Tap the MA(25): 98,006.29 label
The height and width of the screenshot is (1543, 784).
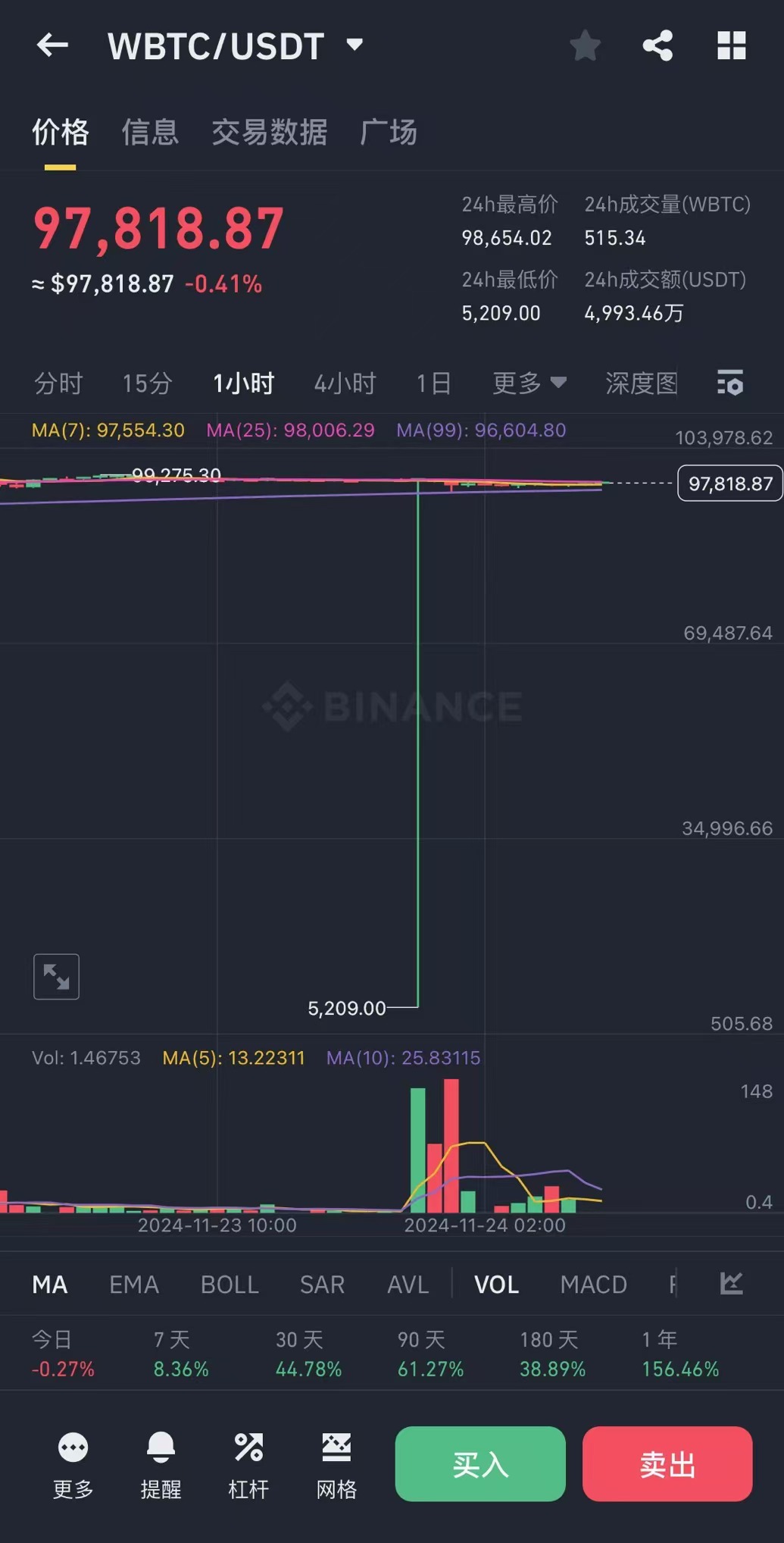(x=291, y=430)
